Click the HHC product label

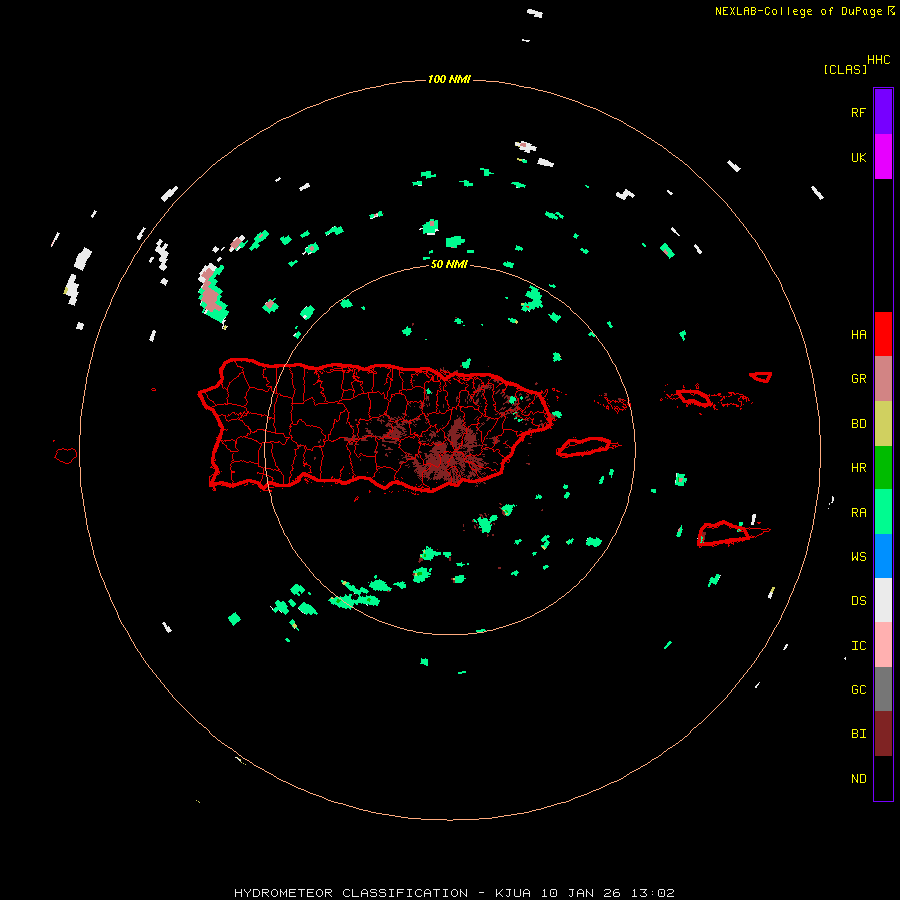tap(878, 60)
